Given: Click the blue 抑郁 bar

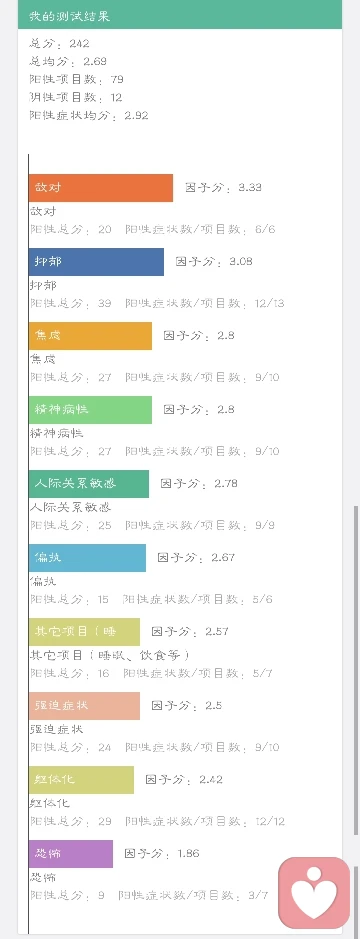Looking at the screenshot, I should [96, 262].
